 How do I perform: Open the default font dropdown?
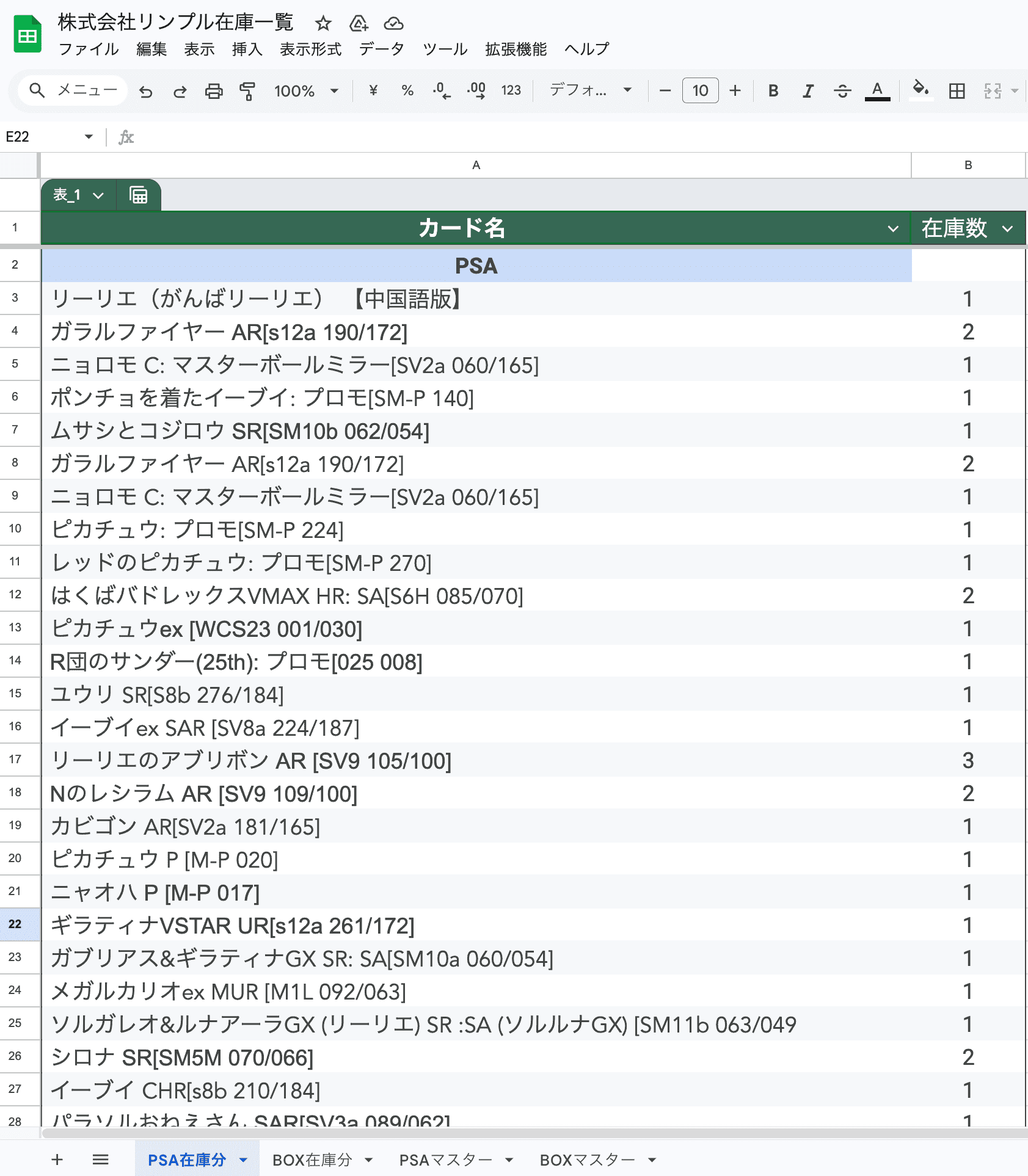(x=590, y=91)
